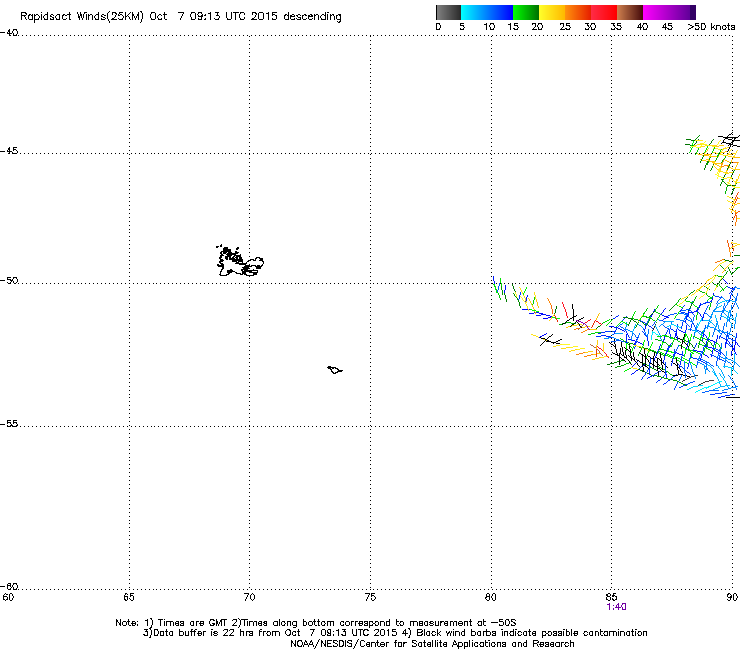Screen dimensions: 740x650
Task: Click the longitude label '65'
Action: (129, 597)
